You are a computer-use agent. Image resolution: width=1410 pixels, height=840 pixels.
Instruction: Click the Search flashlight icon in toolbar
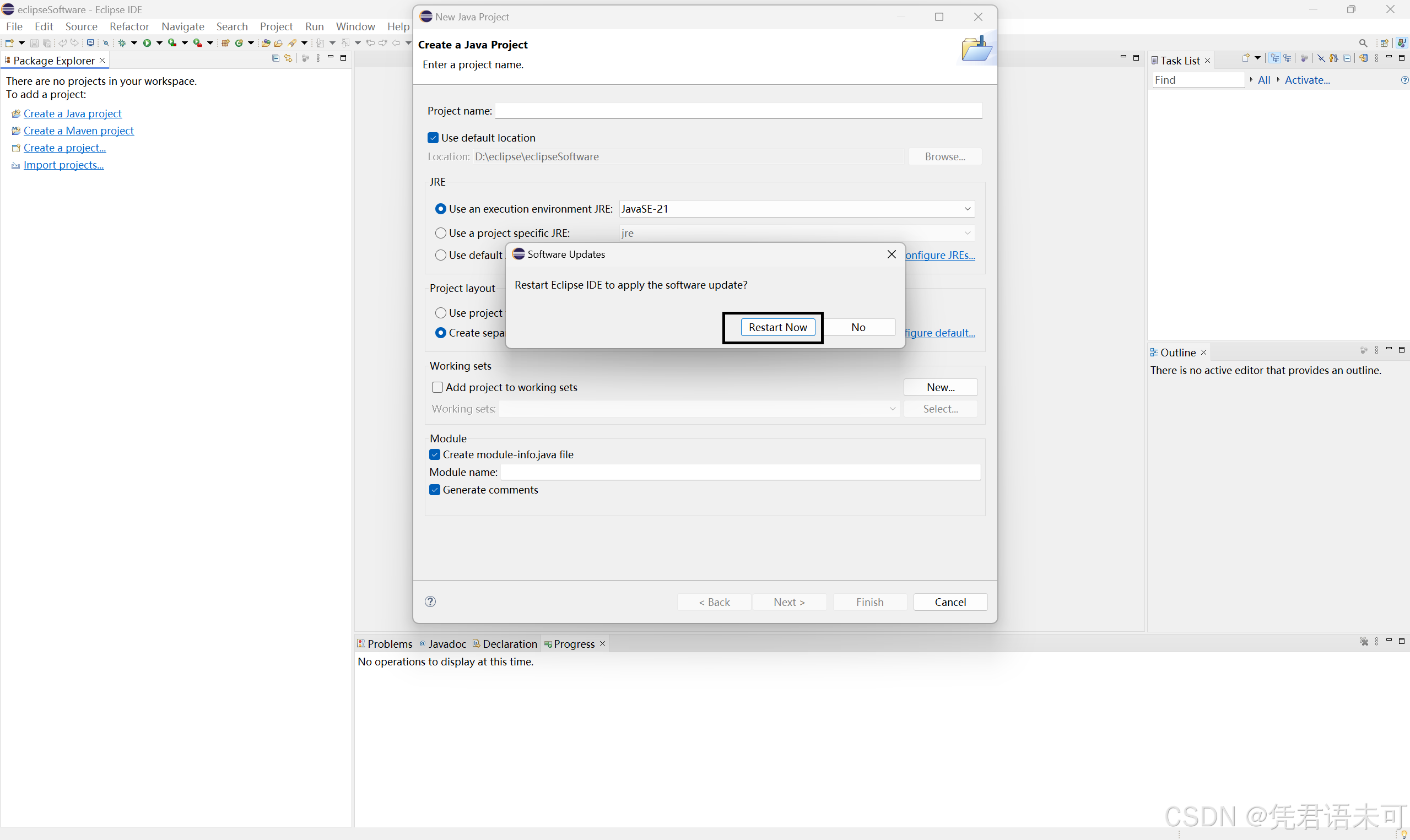tap(292, 43)
